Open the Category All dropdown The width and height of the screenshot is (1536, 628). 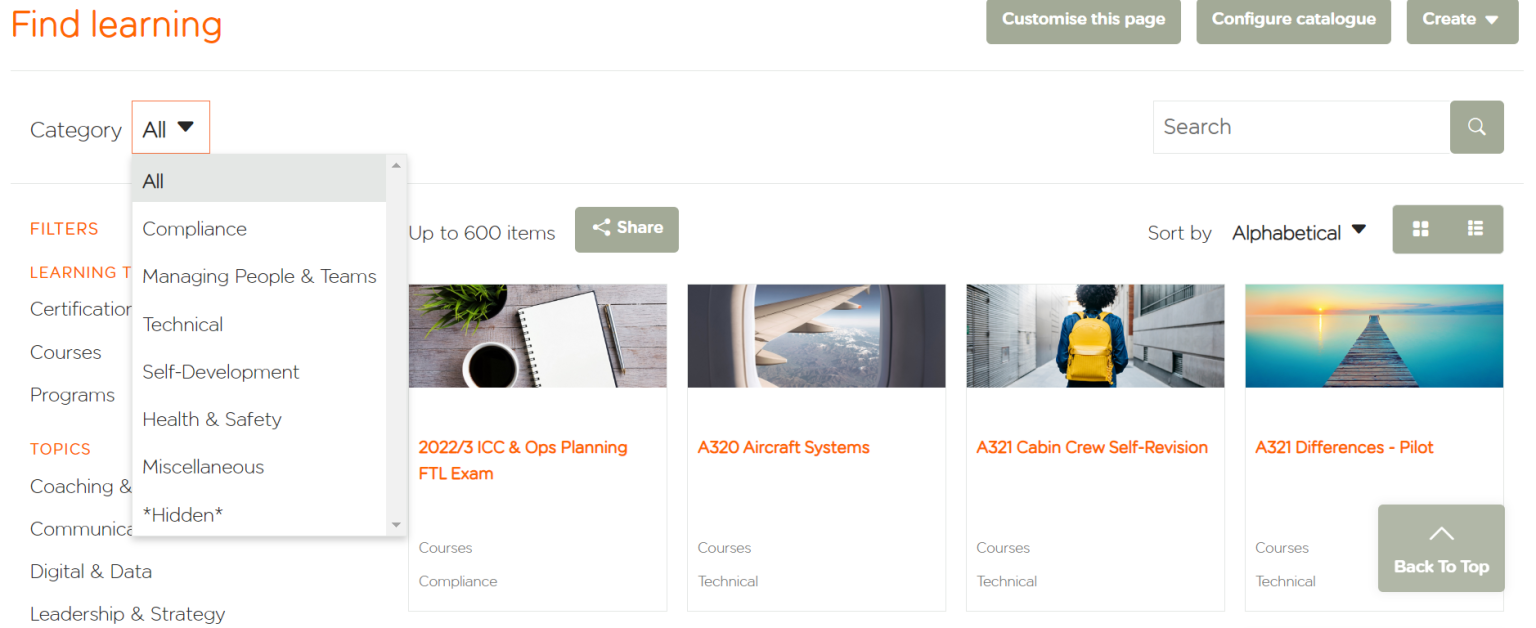(171, 128)
